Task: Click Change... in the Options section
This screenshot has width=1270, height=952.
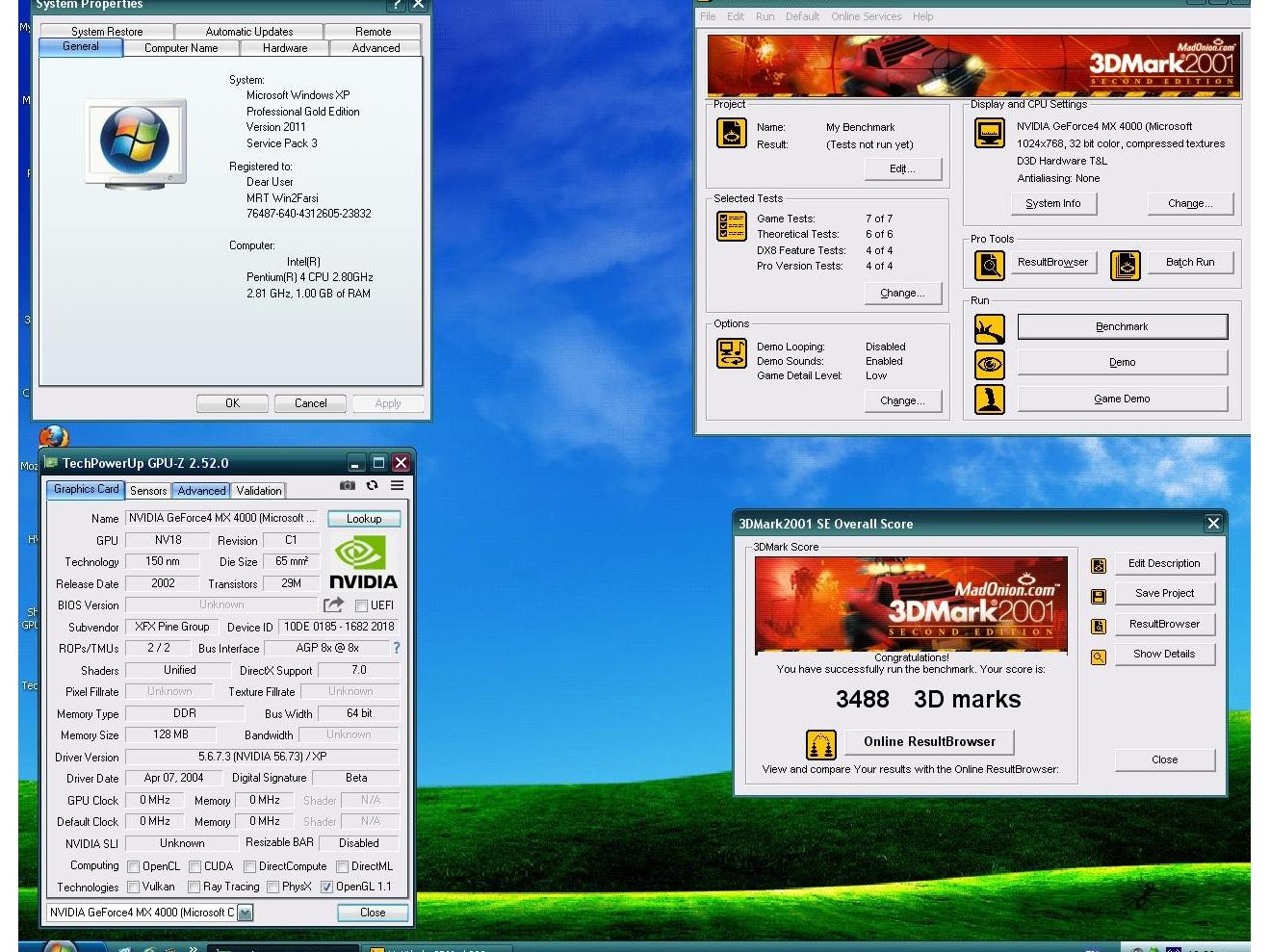Action: (x=902, y=401)
